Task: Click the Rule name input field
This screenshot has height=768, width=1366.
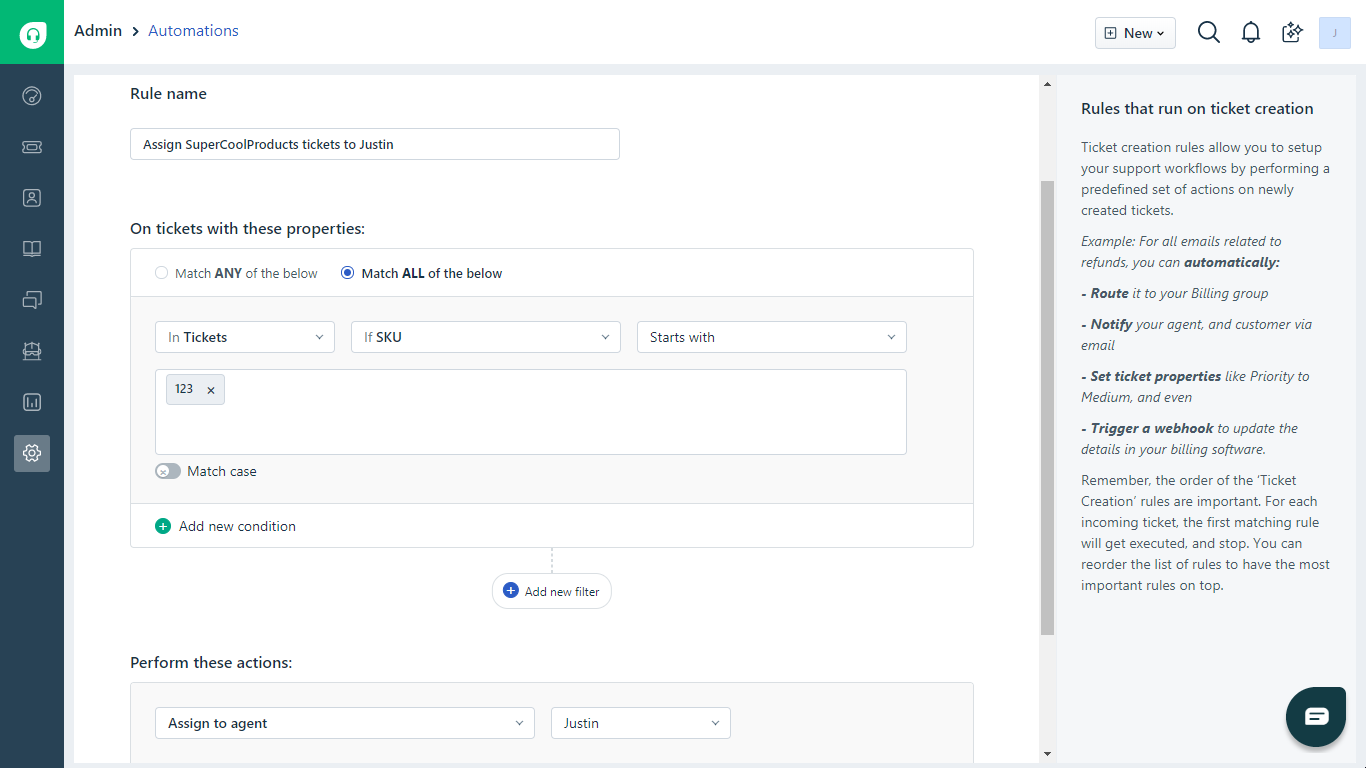Action: pyautogui.click(x=375, y=144)
